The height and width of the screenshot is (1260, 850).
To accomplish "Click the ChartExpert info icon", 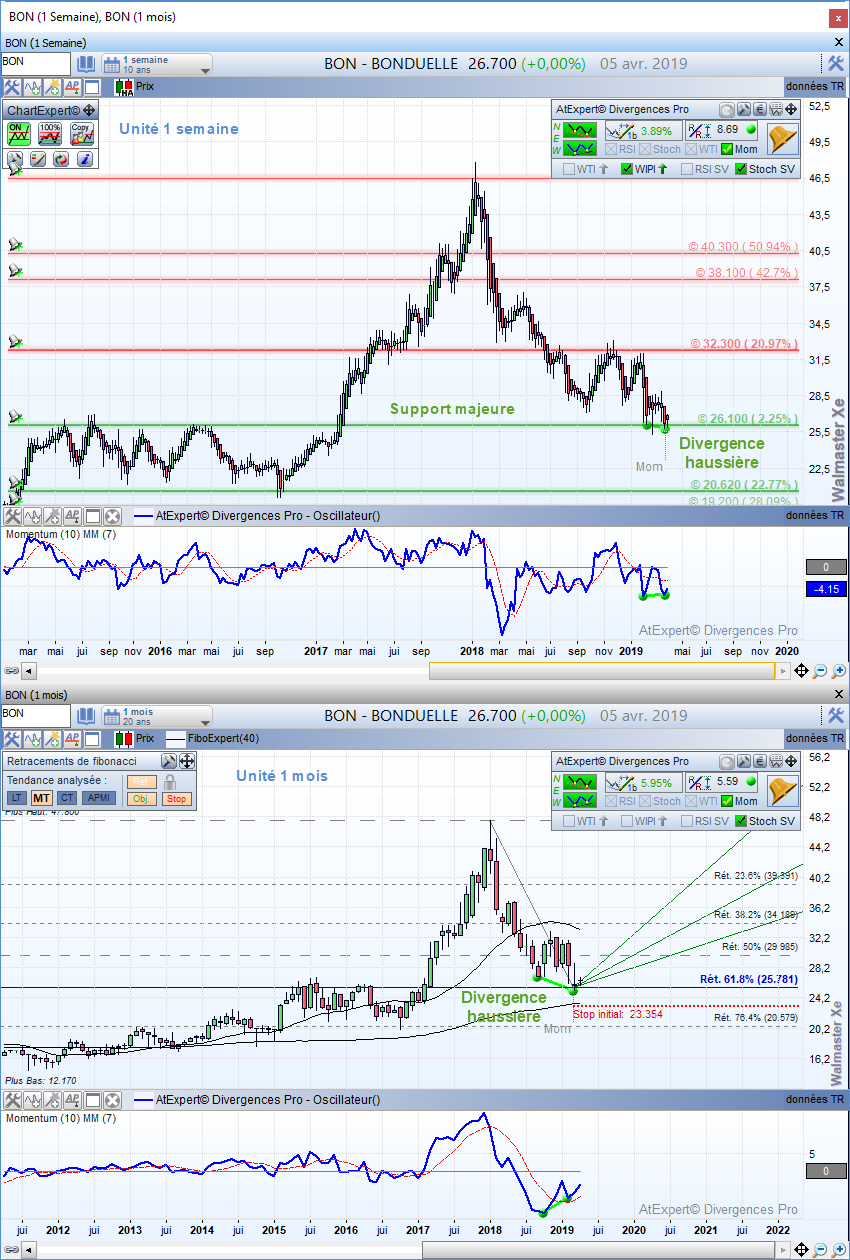I will point(85,159).
